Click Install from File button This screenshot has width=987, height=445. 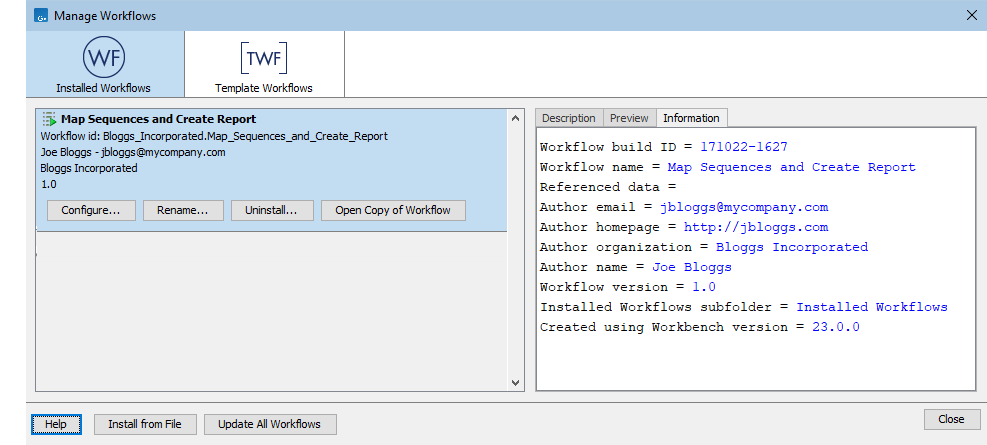[x=145, y=424]
